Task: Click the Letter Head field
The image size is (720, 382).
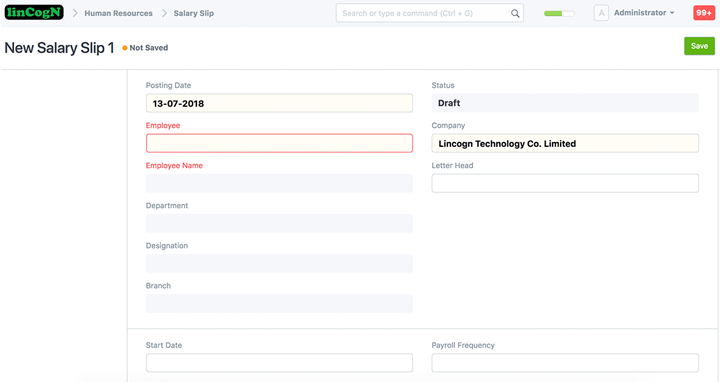Action: tap(565, 183)
